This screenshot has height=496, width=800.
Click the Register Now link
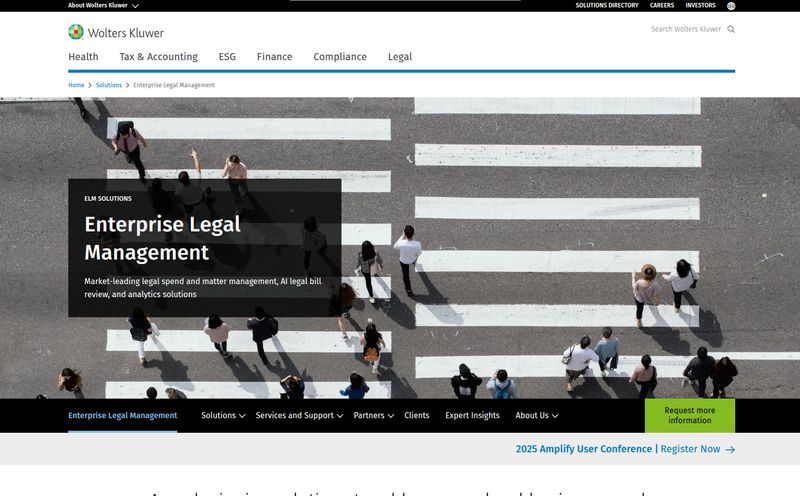pyautogui.click(x=690, y=449)
